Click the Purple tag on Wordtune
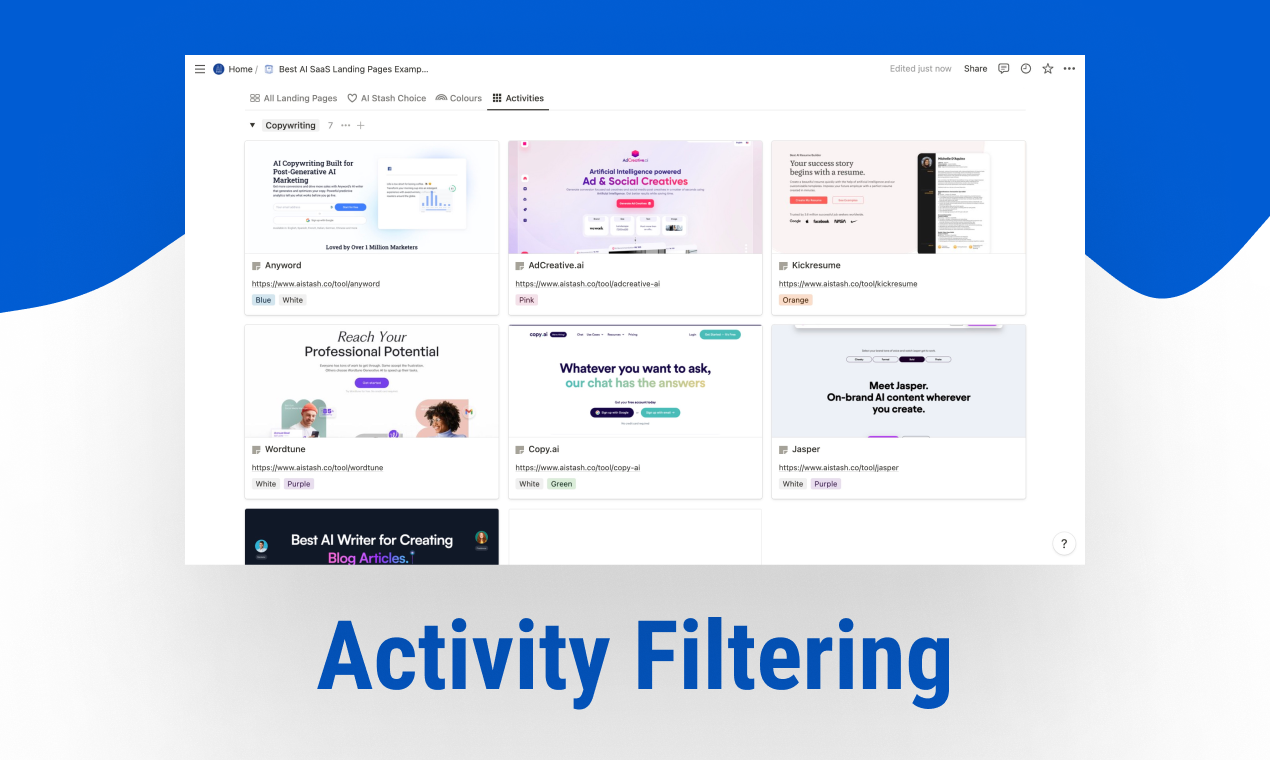Screen dimensions: 1270x760 point(298,484)
